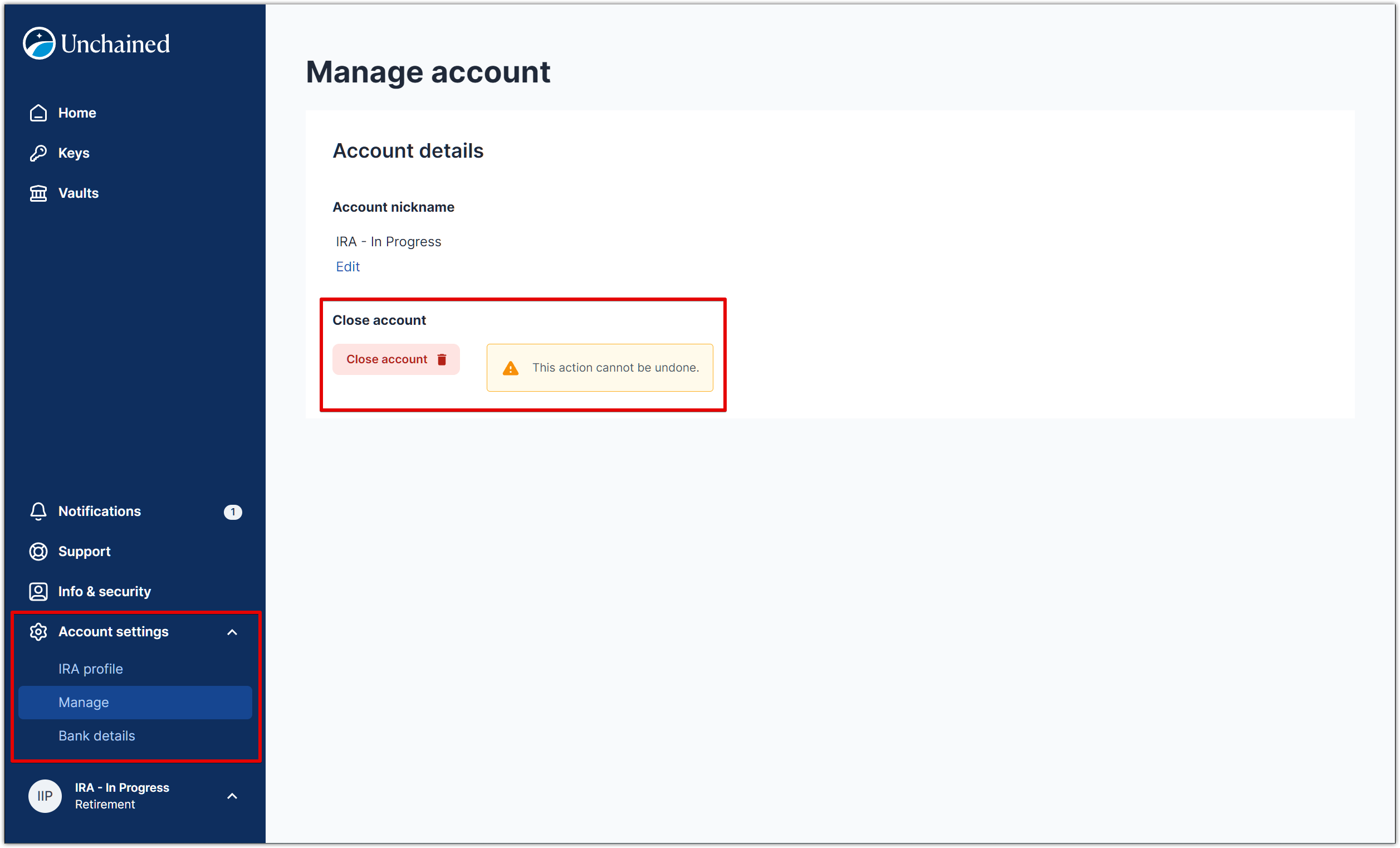Click the Account settings gear icon
The width and height of the screenshot is (1400, 848).
[x=38, y=631]
